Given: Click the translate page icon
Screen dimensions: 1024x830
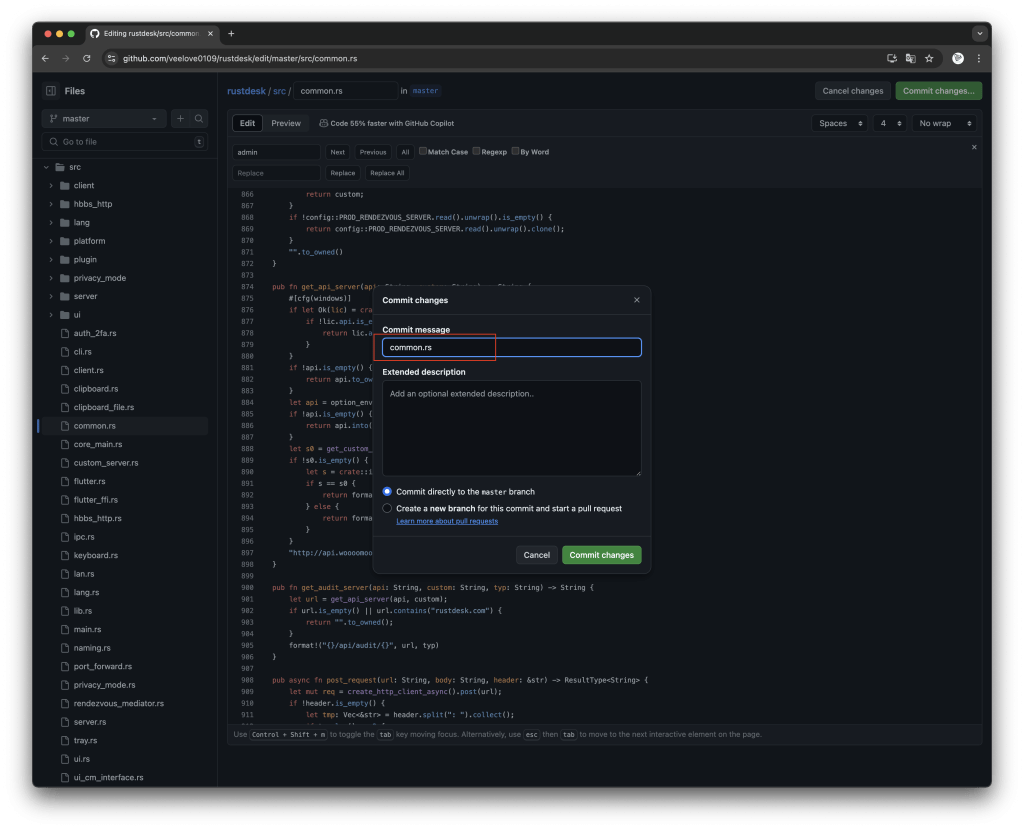Looking at the screenshot, I should (910, 59).
